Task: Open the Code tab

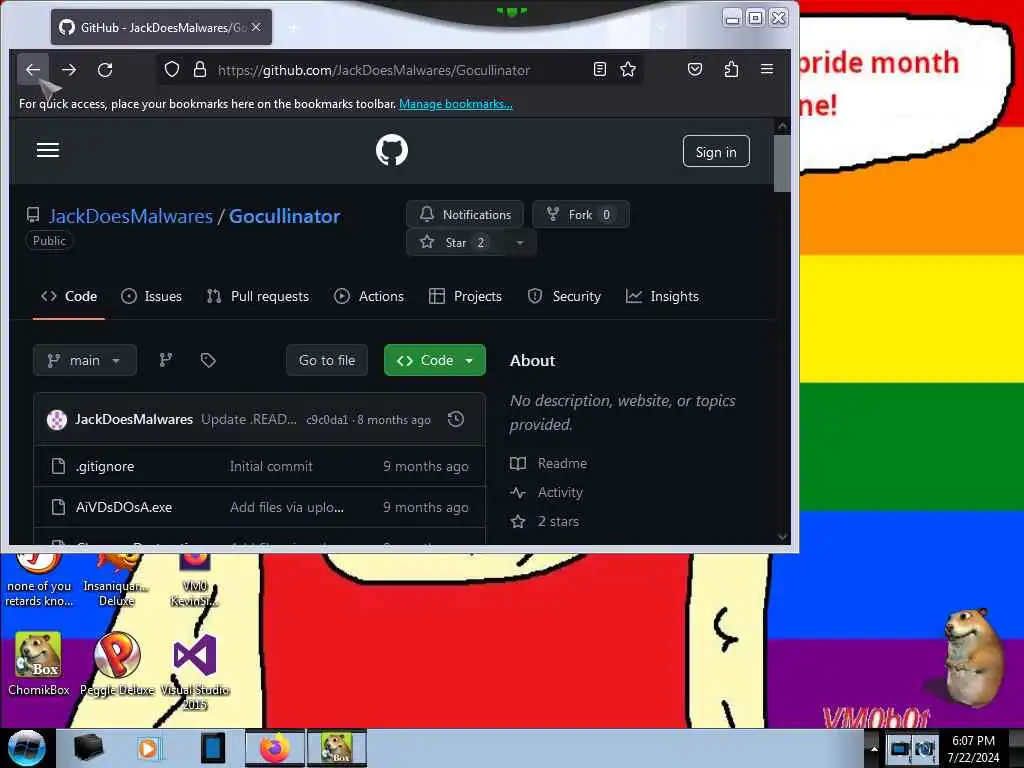Action: 69,296
